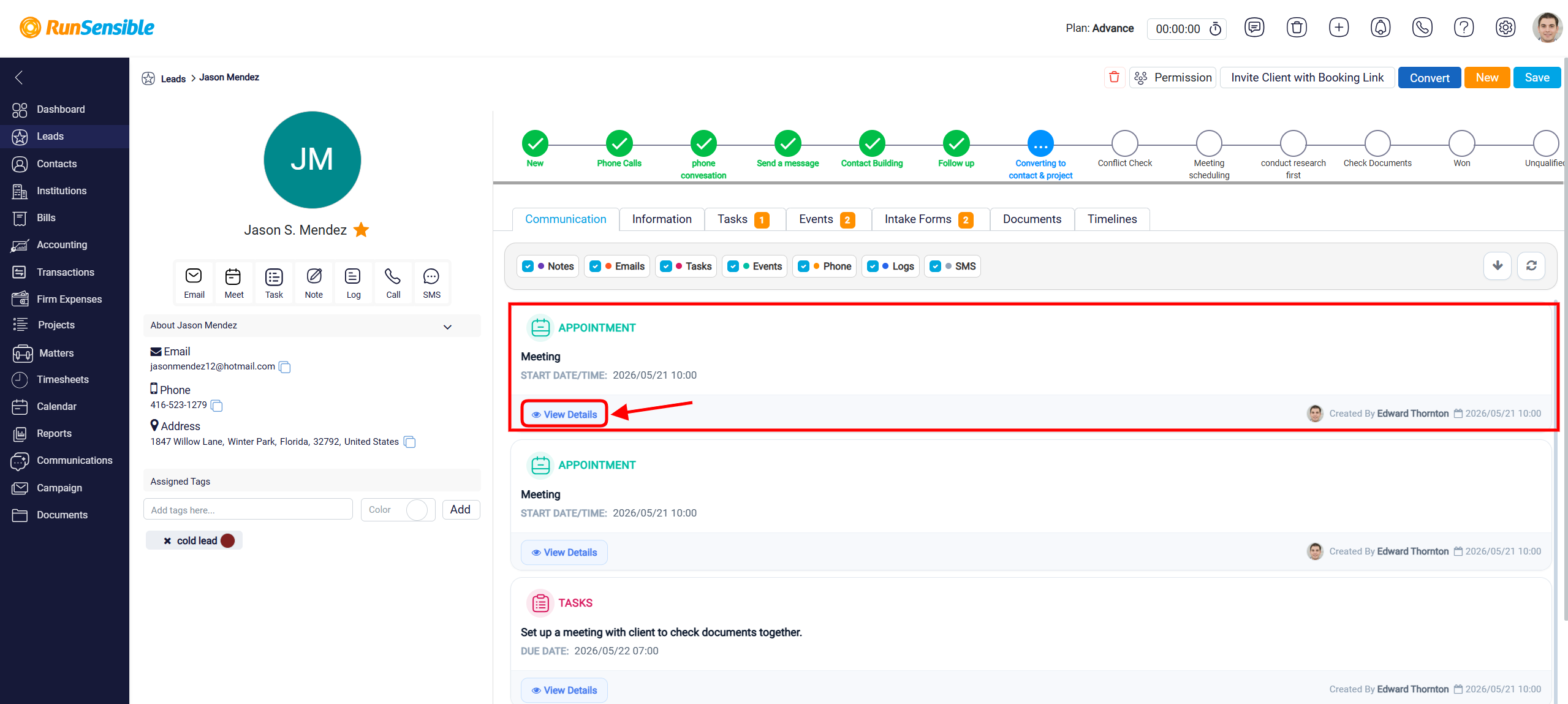Start the timer stopwatch icon
This screenshot has width=1568, height=704.
(x=1215, y=29)
